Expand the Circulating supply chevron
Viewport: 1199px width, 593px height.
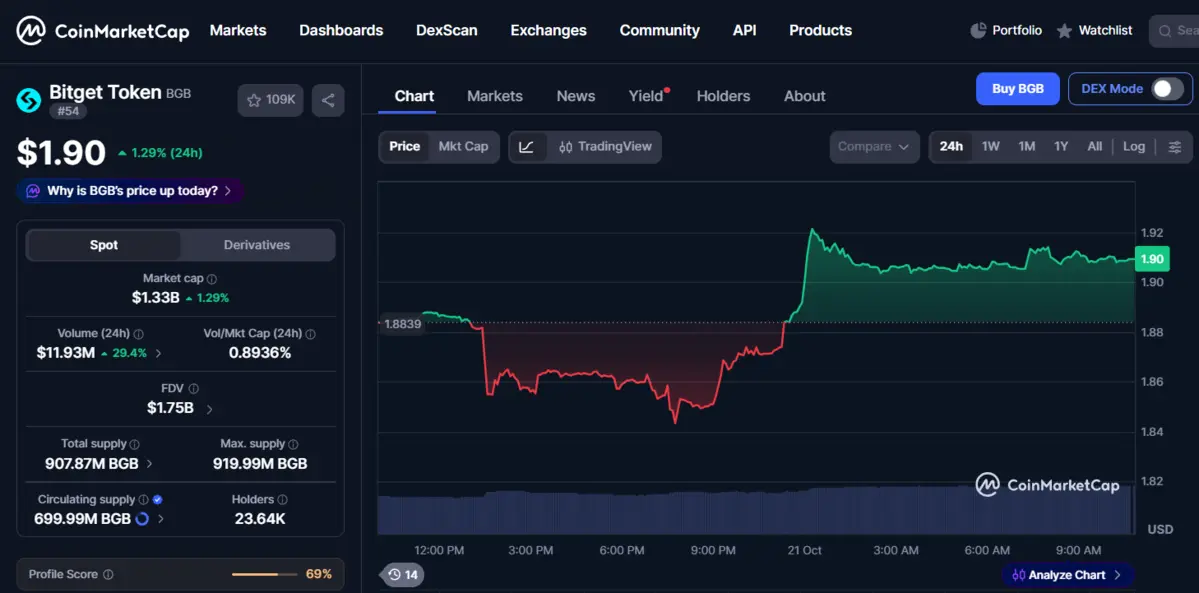160,519
